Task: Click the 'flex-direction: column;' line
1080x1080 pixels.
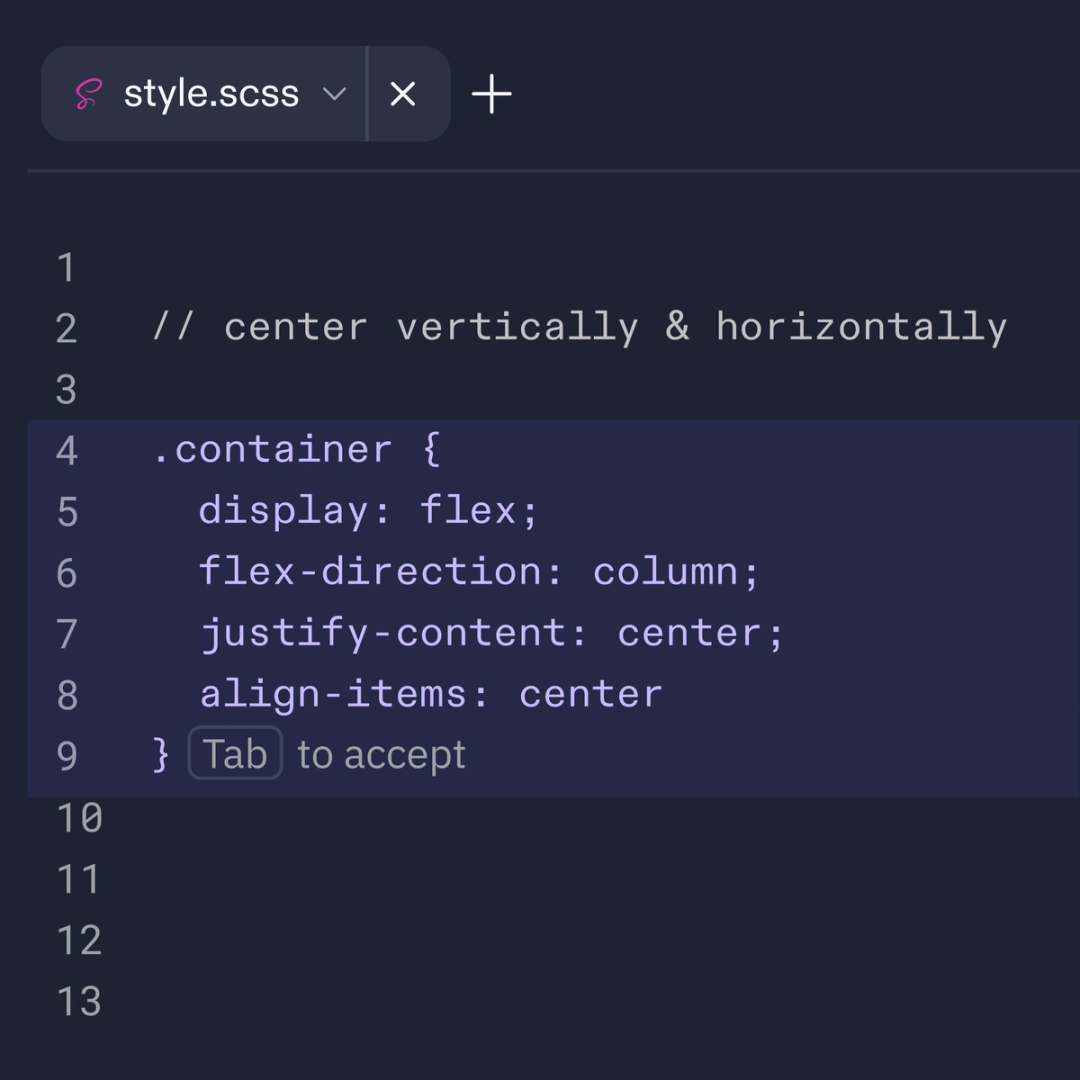Action: (480, 571)
